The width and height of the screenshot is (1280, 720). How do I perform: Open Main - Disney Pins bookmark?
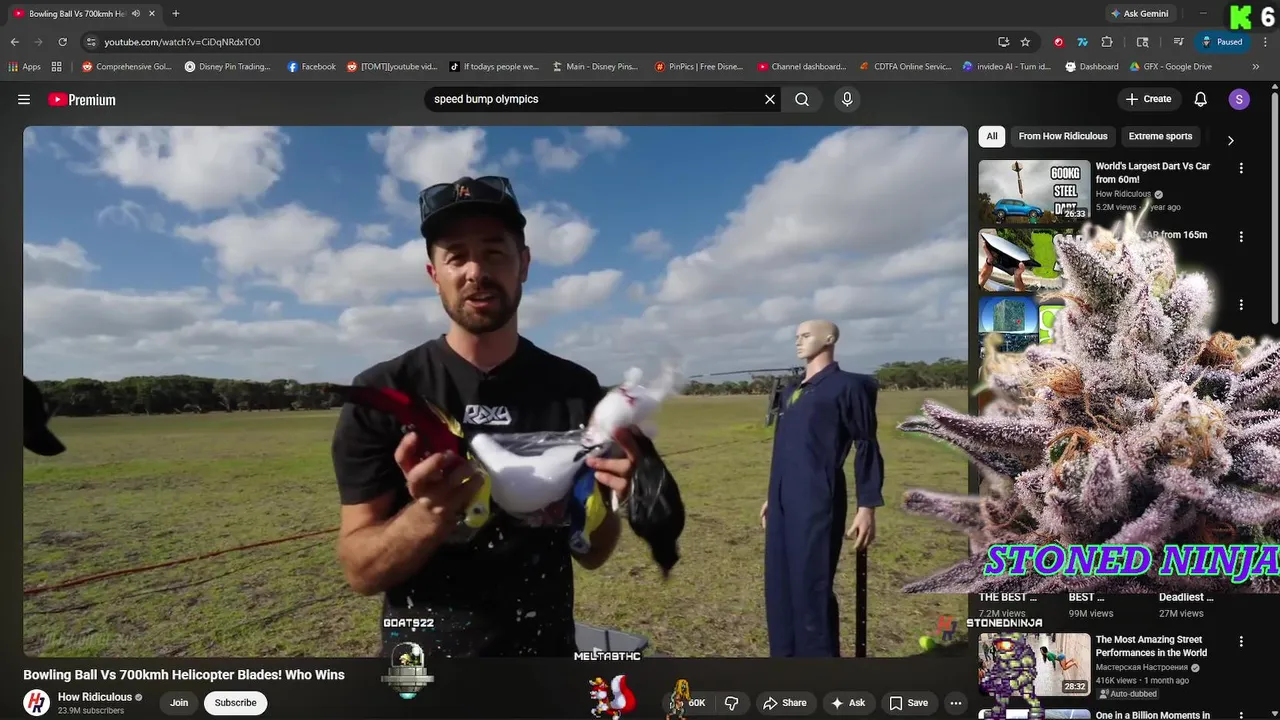click(595, 67)
